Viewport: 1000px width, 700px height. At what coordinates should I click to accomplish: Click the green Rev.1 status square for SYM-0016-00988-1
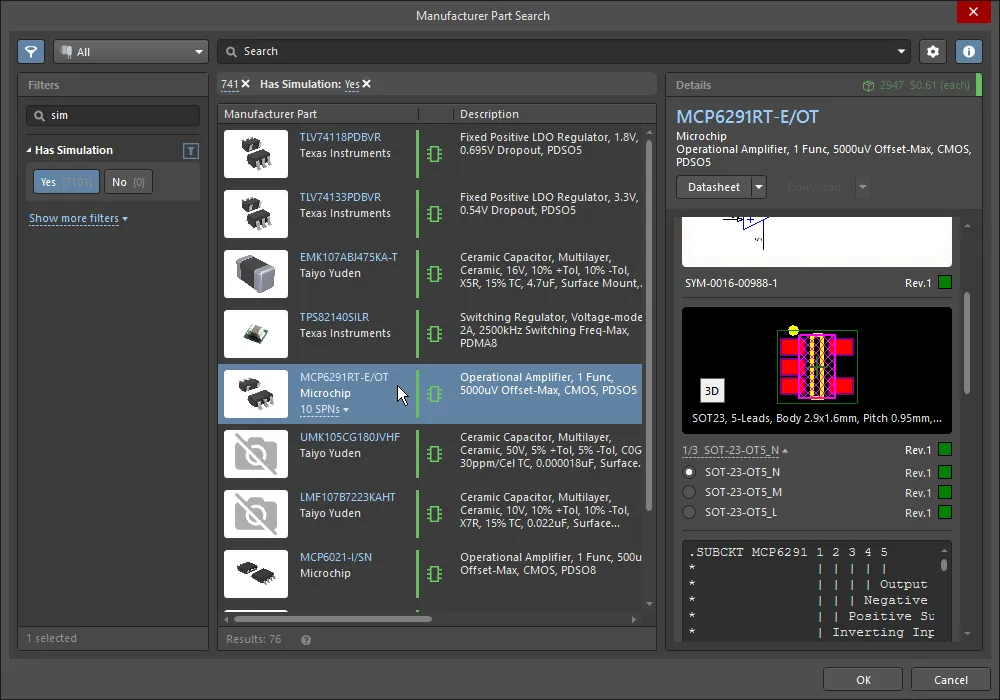tap(945, 283)
